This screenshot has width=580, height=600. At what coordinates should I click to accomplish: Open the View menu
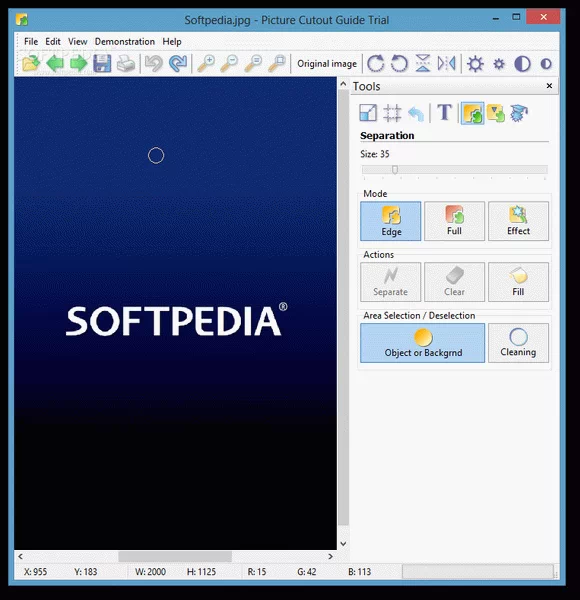coord(78,41)
